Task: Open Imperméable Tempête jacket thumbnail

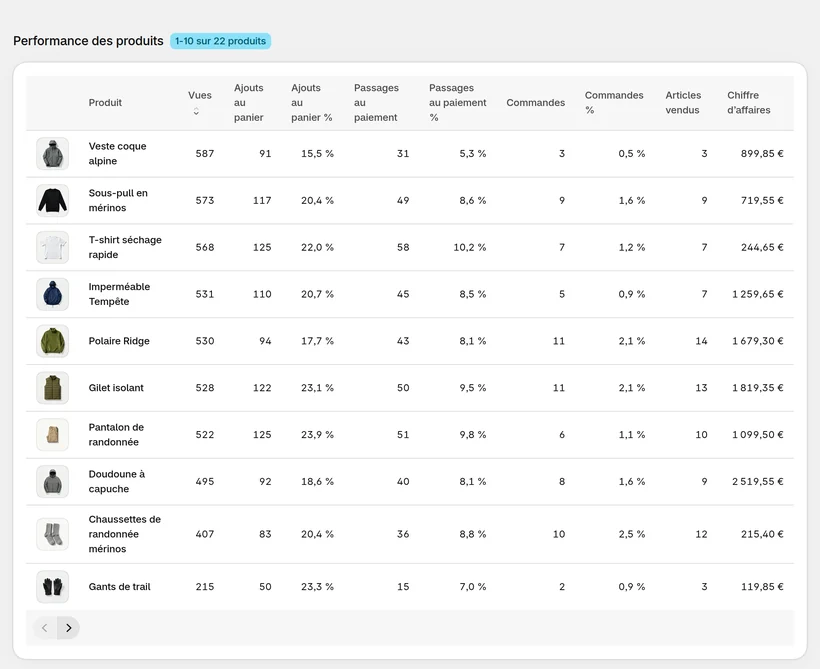Action: 52,294
